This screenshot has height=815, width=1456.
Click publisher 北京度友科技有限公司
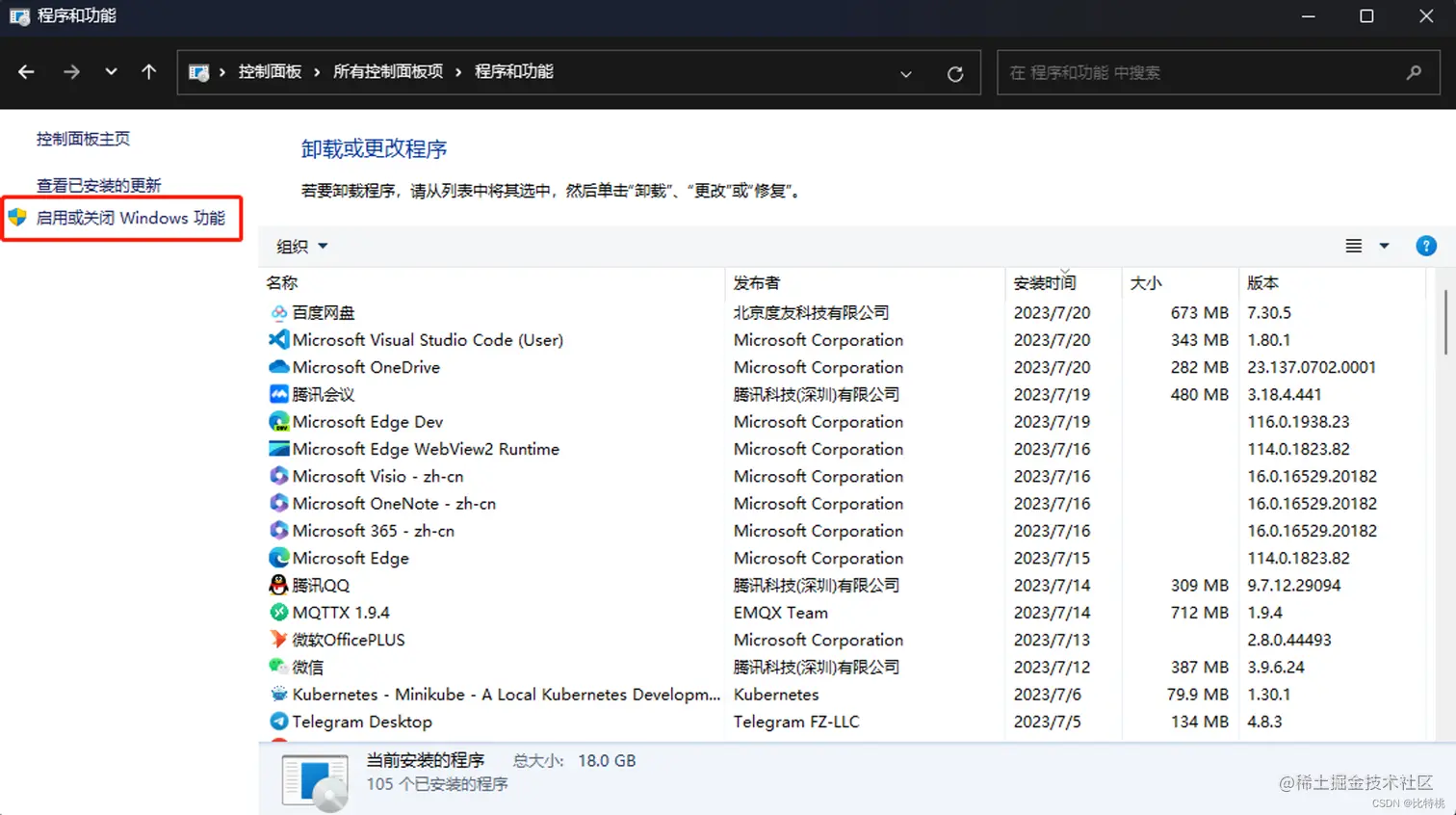811,313
